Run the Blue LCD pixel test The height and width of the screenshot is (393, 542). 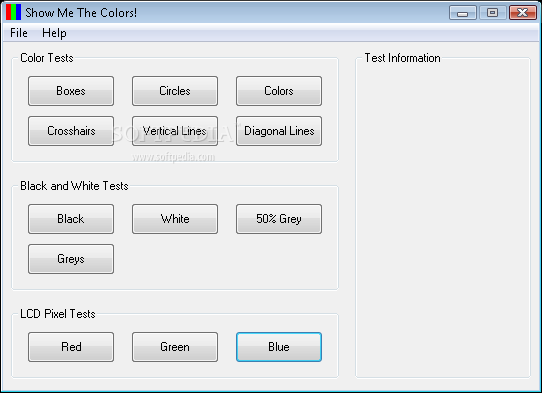point(279,347)
